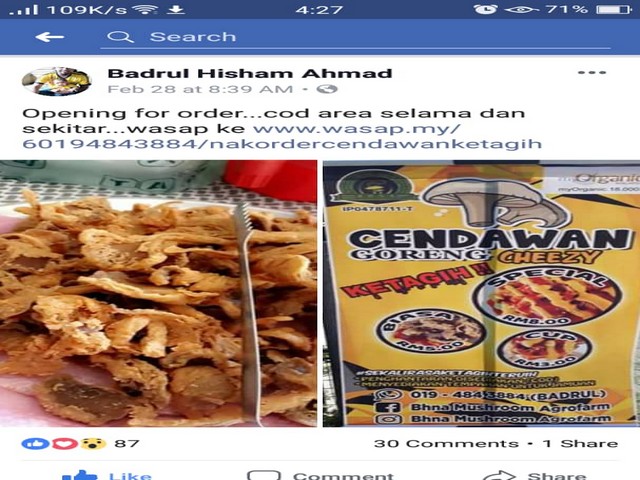Focus the Search input field
Viewport: 640px width, 480px height.
click(355, 37)
